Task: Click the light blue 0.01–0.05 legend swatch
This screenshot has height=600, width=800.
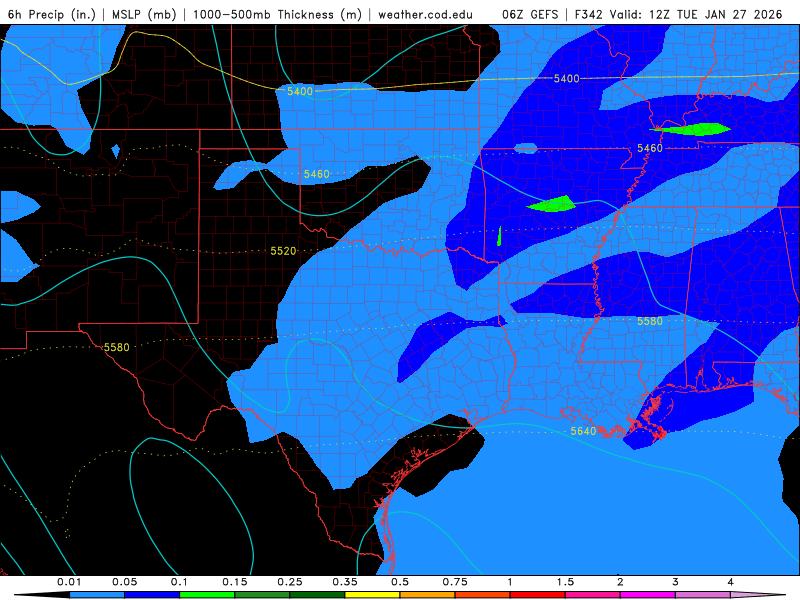Action: tap(97, 595)
